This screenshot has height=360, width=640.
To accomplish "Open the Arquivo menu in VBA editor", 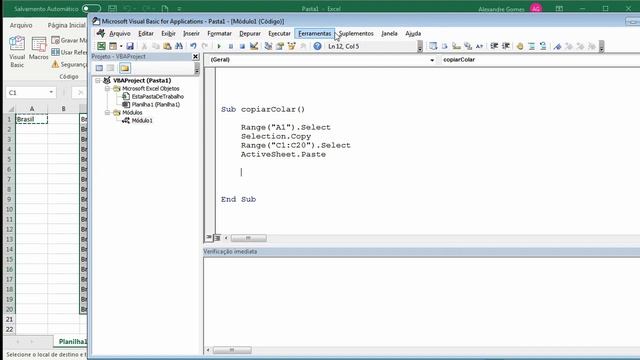I will pyautogui.click(x=120, y=33).
